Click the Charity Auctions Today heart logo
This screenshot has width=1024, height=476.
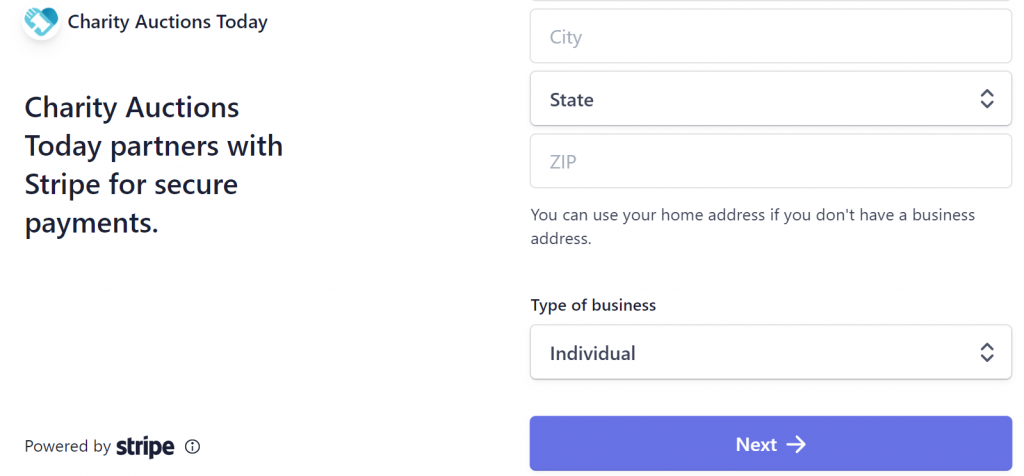pyautogui.click(x=41, y=22)
